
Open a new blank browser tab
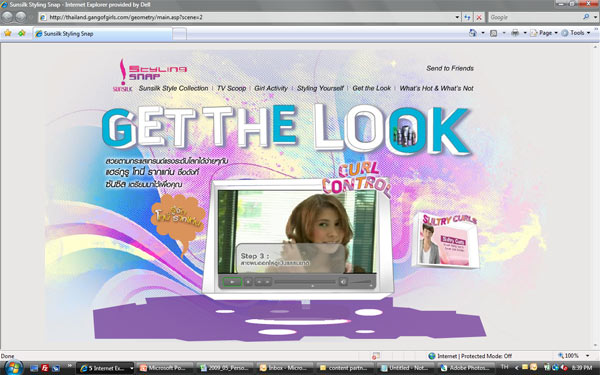click(x=179, y=34)
